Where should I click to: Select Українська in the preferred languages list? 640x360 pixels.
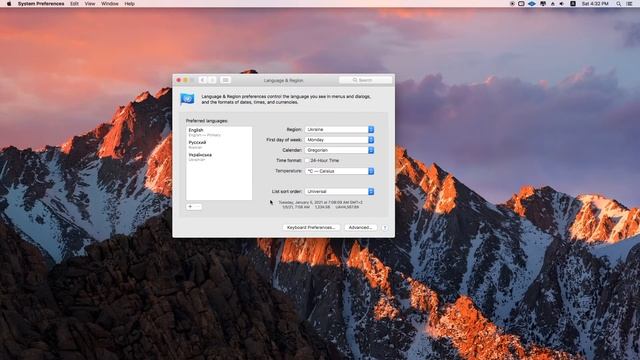(219, 157)
